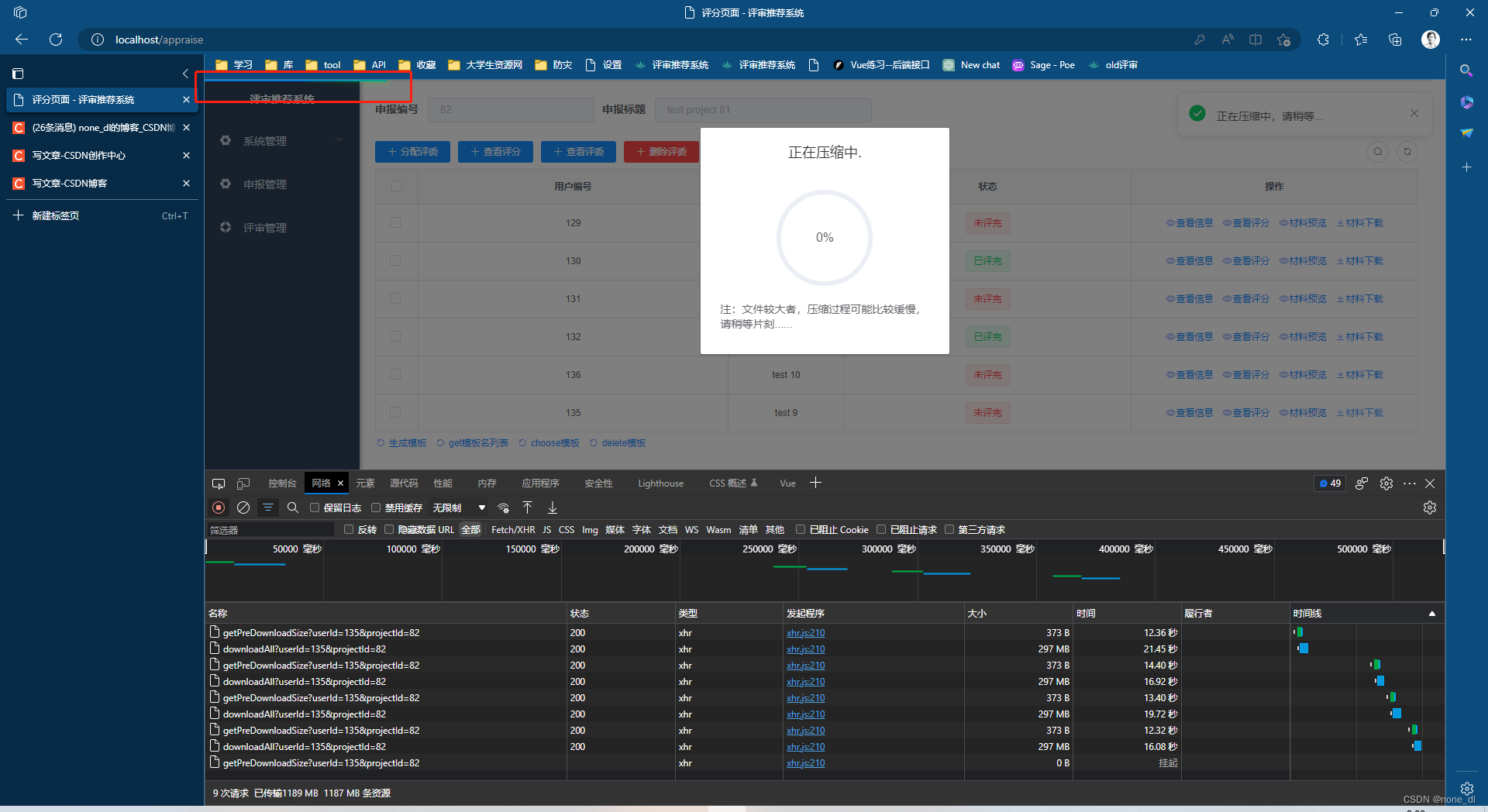
Task: Enable the preserve log checkbox
Action: (315, 508)
